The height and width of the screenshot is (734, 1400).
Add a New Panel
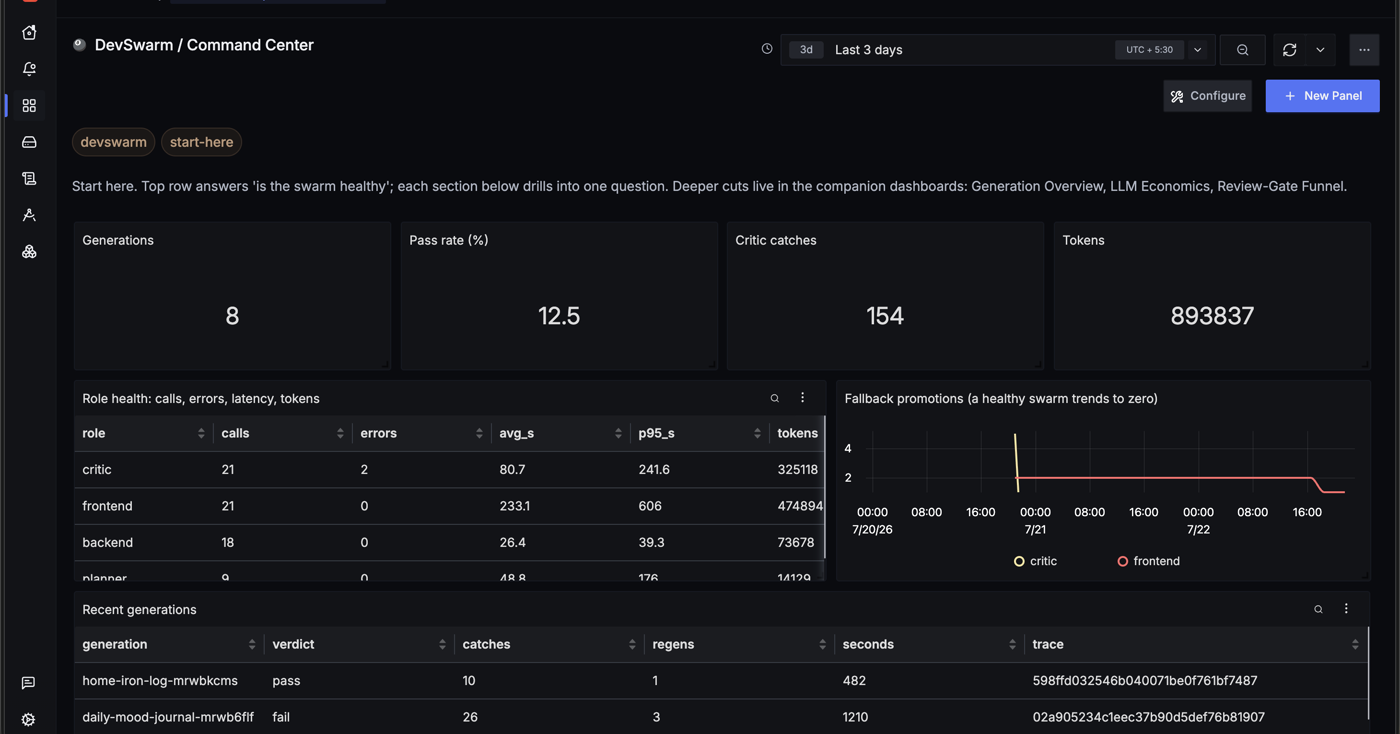click(x=1322, y=96)
